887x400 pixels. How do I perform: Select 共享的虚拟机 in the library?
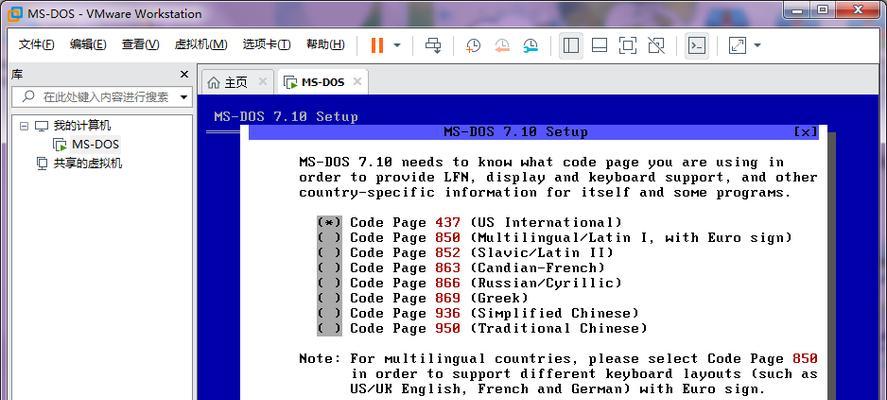point(88,164)
